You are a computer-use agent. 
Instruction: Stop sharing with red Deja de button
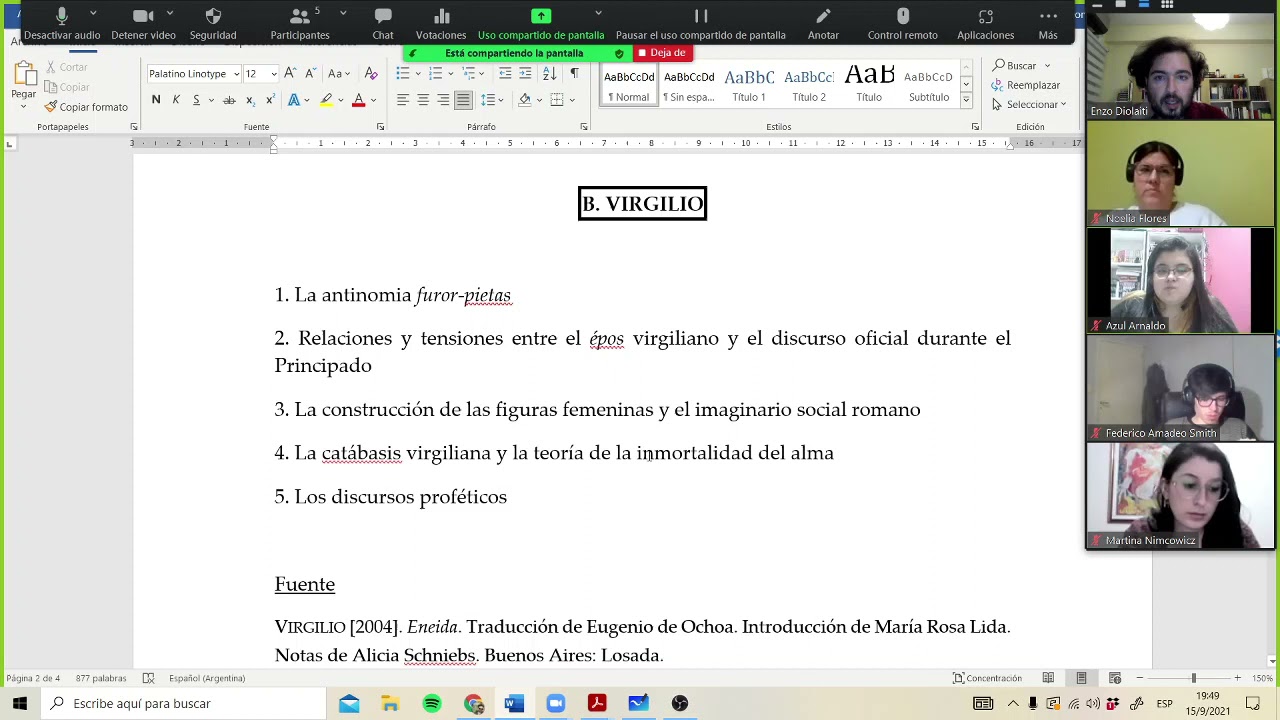663,53
